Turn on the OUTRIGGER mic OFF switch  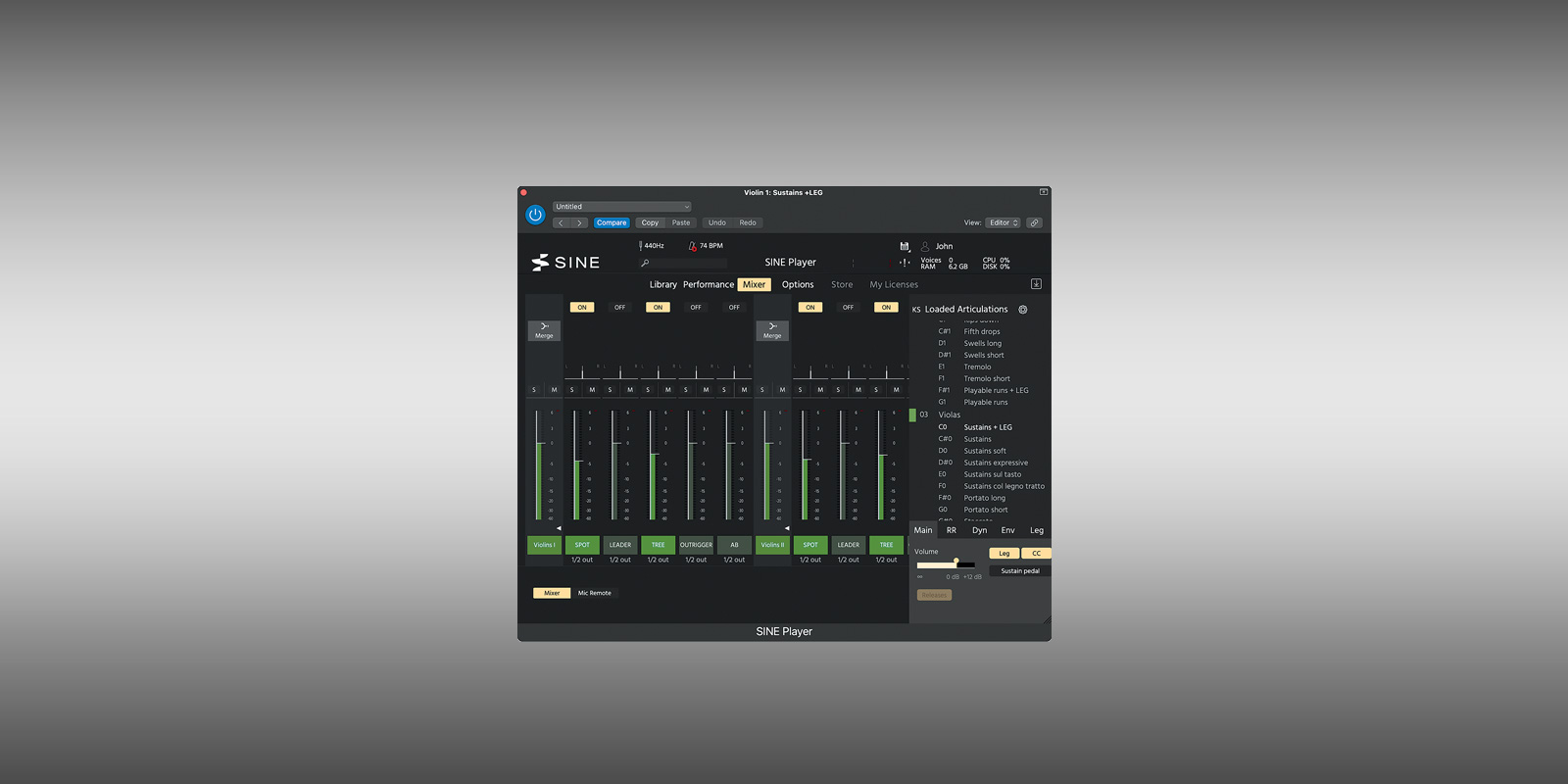tap(696, 307)
